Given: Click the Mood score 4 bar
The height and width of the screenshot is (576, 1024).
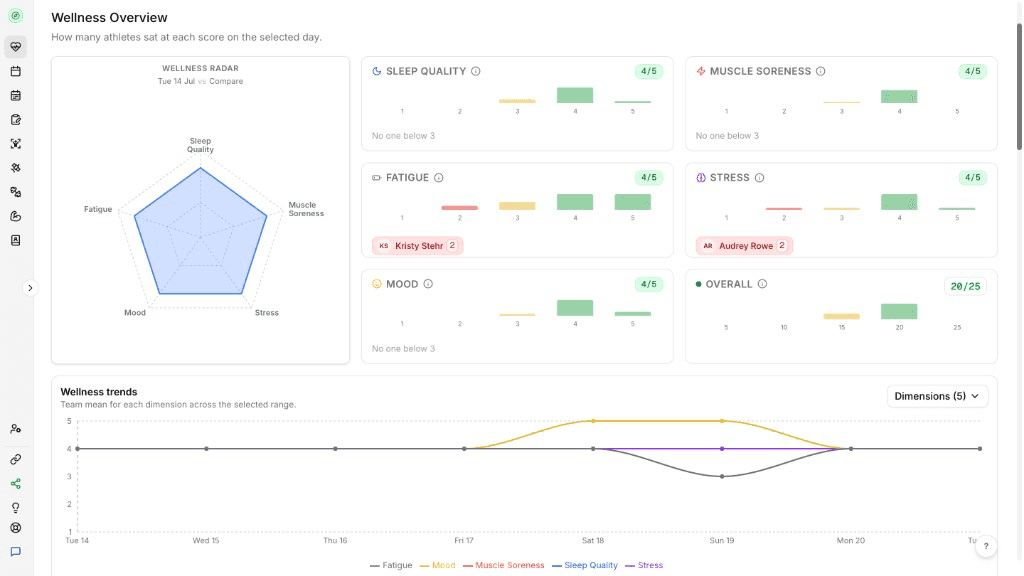Looking at the screenshot, I should (575, 308).
